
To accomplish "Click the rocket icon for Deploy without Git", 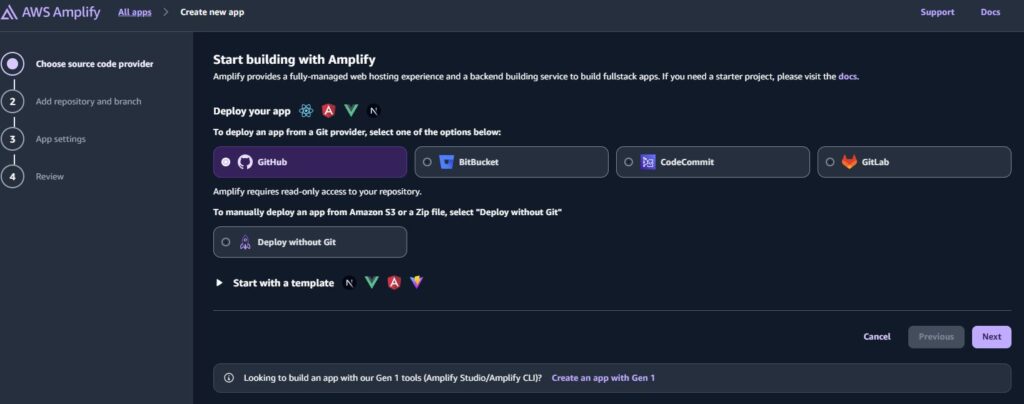I will pyautogui.click(x=245, y=242).
